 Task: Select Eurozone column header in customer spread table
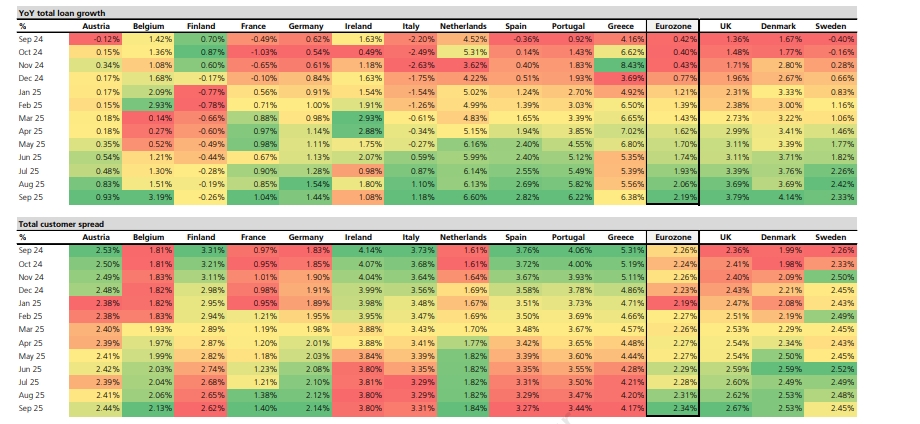(x=671, y=237)
